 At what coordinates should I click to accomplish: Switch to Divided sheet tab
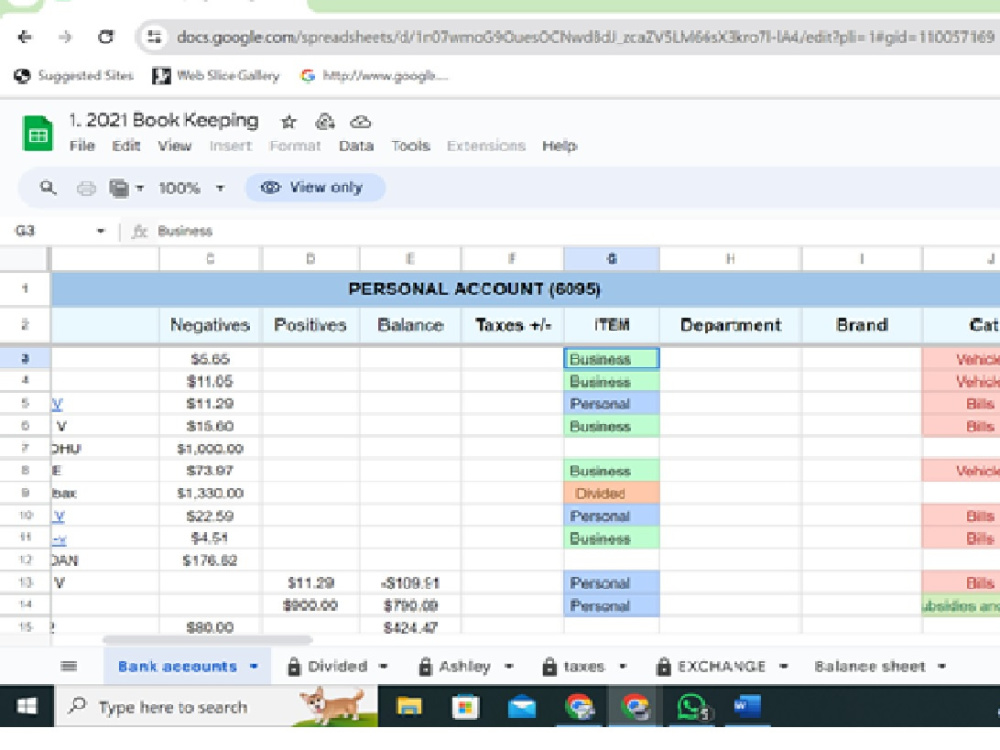(337, 666)
